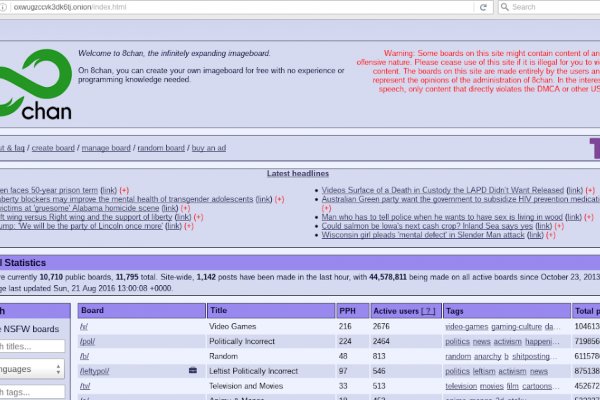Click the Active users [?] help link
Viewport: 600px width, 400px height.
pyautogui.click(x=429, y=311)
